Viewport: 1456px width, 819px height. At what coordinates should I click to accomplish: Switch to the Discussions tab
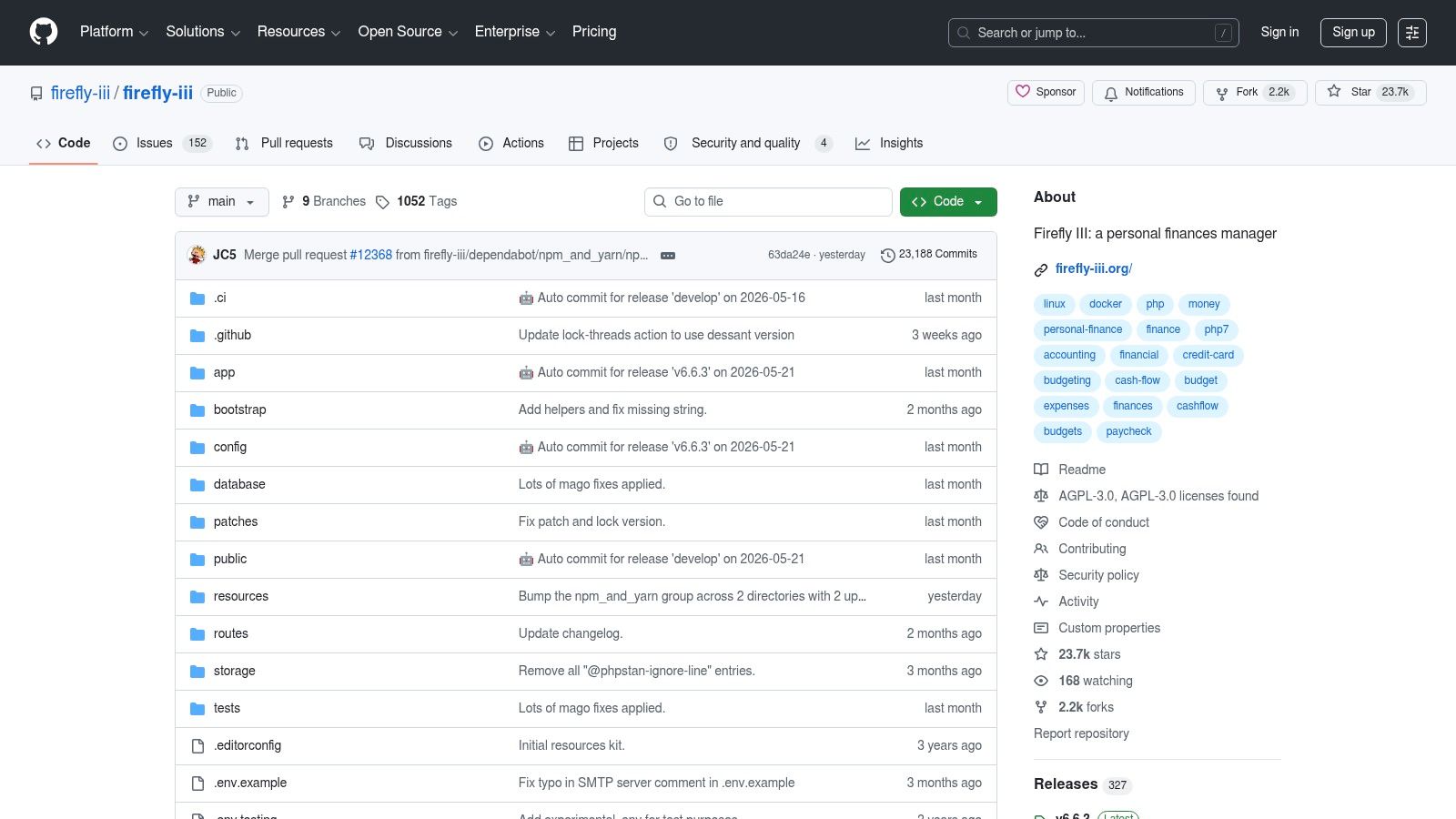point(406,143)
